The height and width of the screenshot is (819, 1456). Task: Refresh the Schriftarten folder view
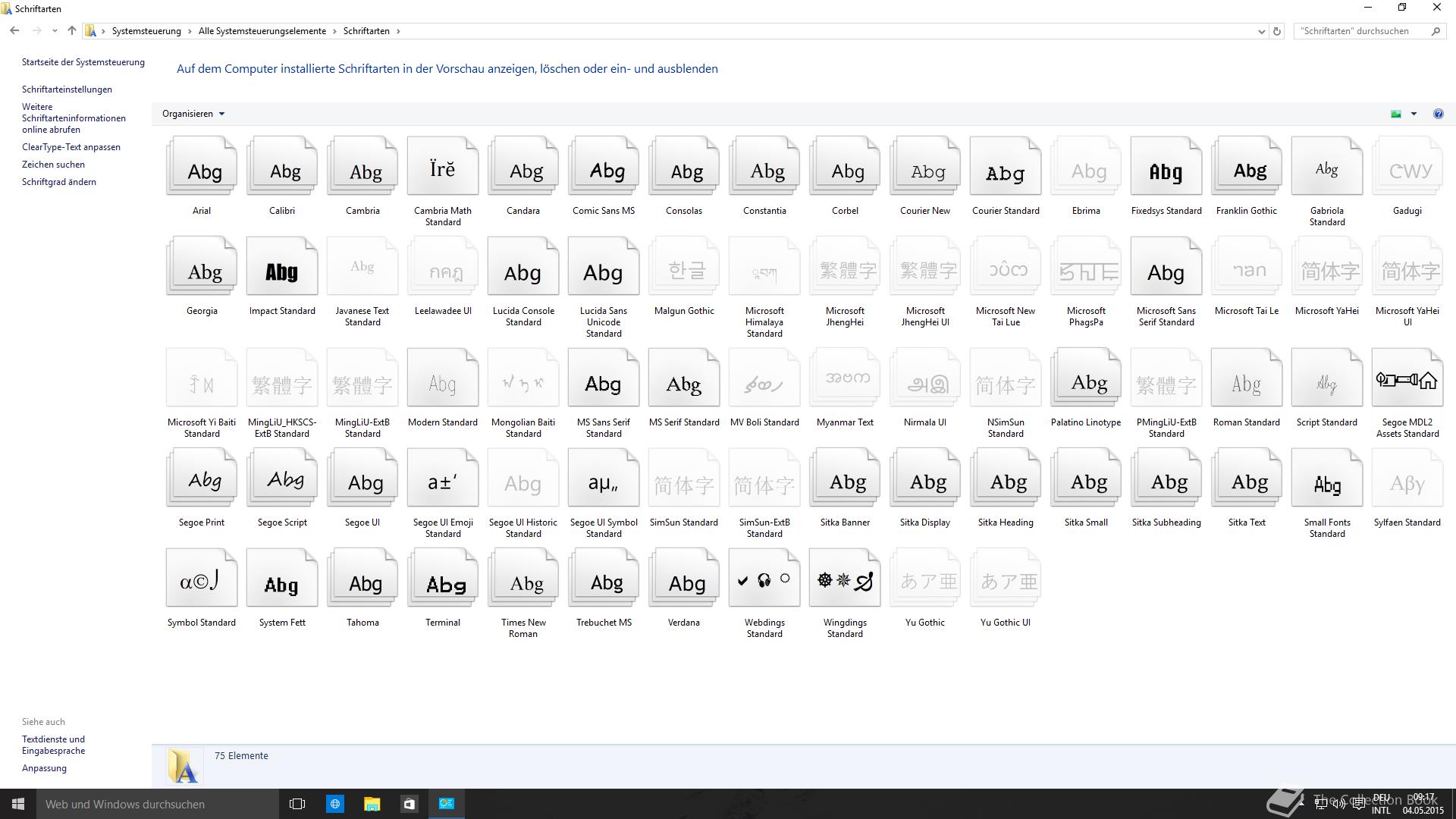tap(1277, 31)
